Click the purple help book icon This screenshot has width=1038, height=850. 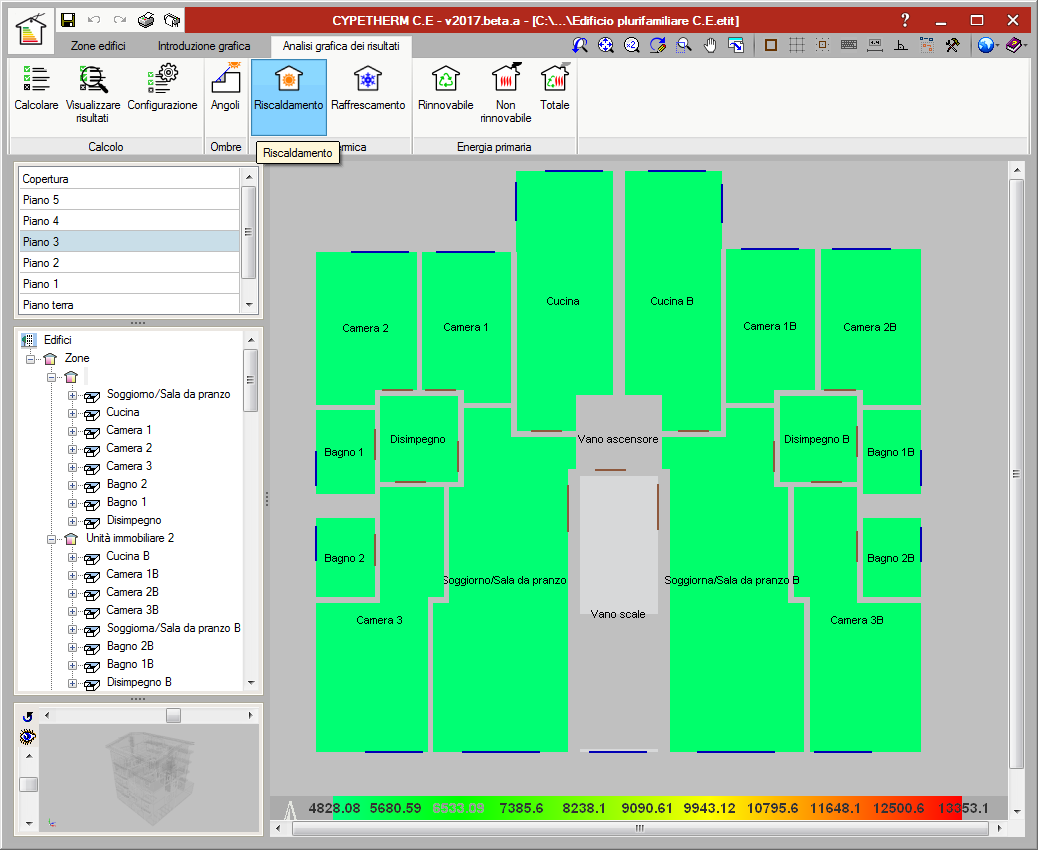(1013, 45)
